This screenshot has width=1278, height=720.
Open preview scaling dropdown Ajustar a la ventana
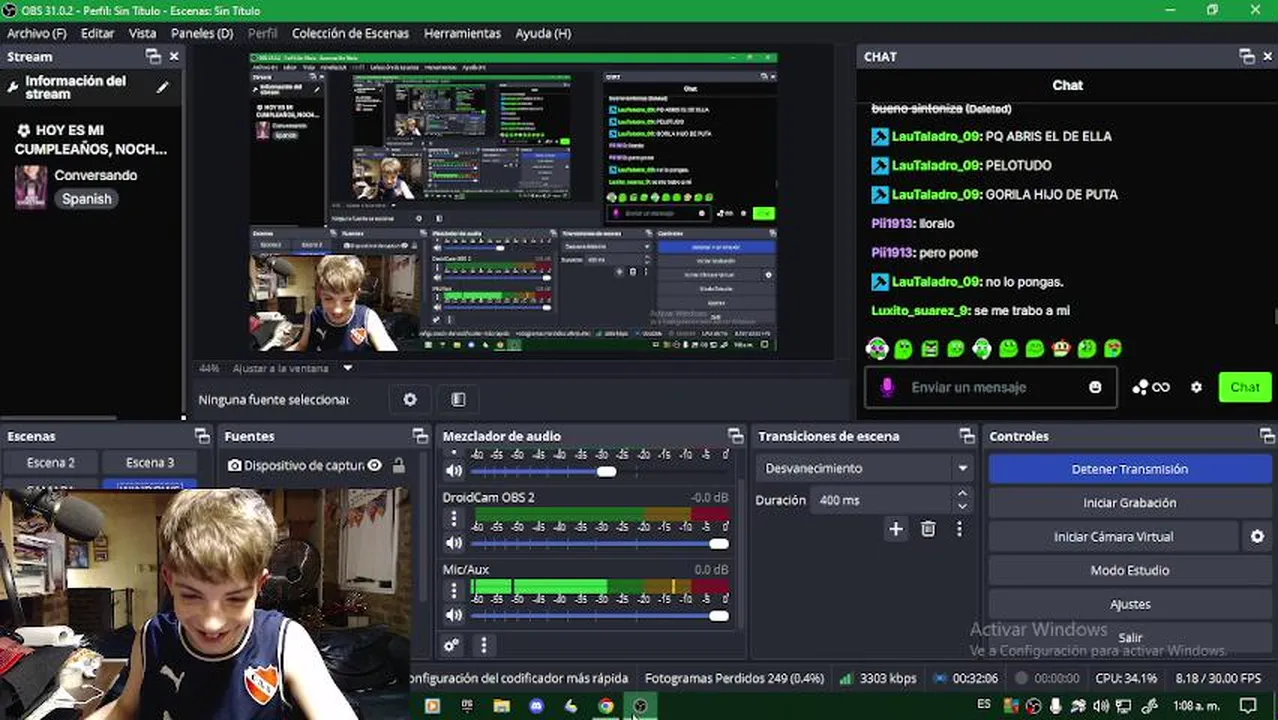coord(291,368)
